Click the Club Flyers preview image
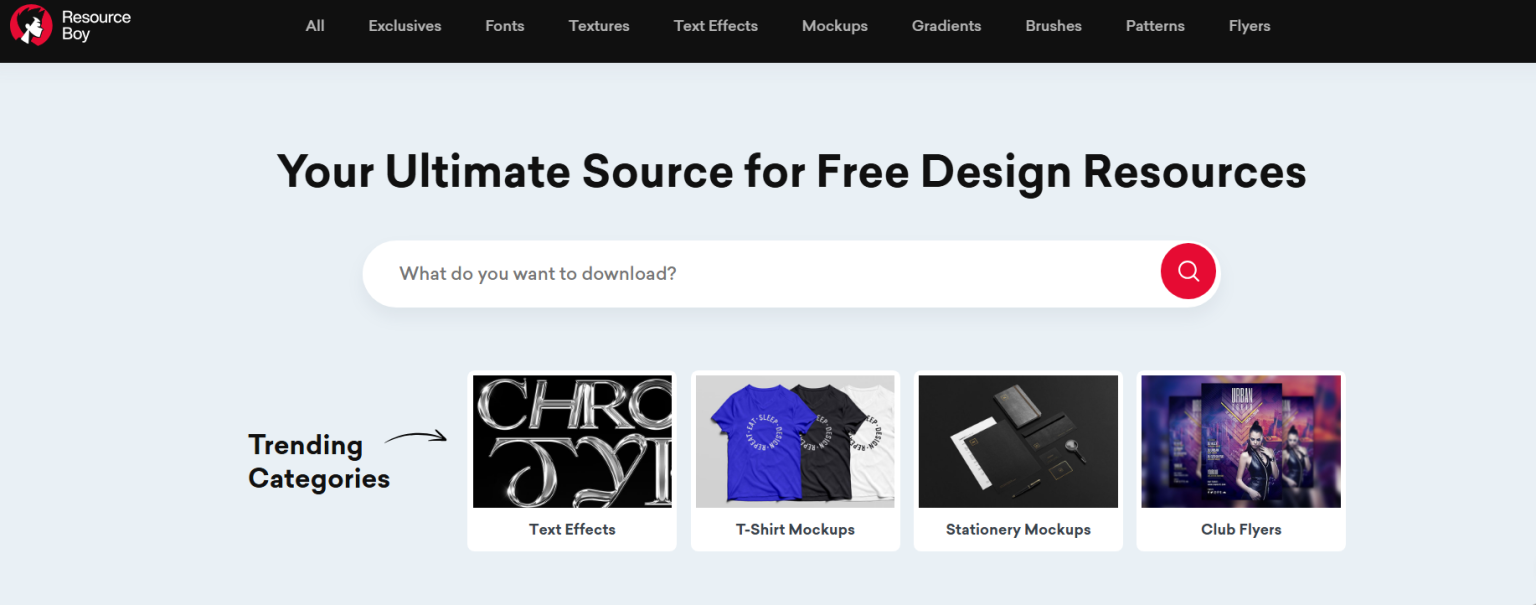 coord(1241,441)
